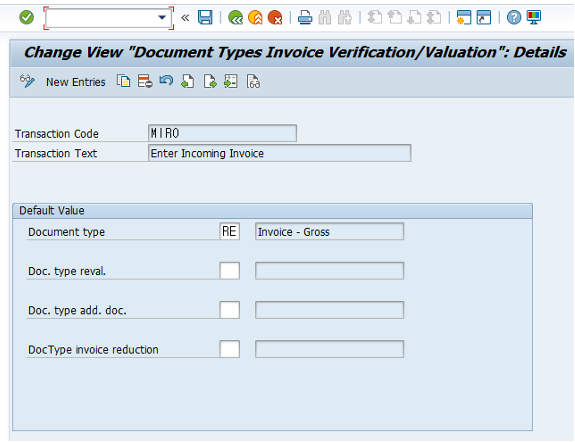Collapse the command field with double chevron

185,17
